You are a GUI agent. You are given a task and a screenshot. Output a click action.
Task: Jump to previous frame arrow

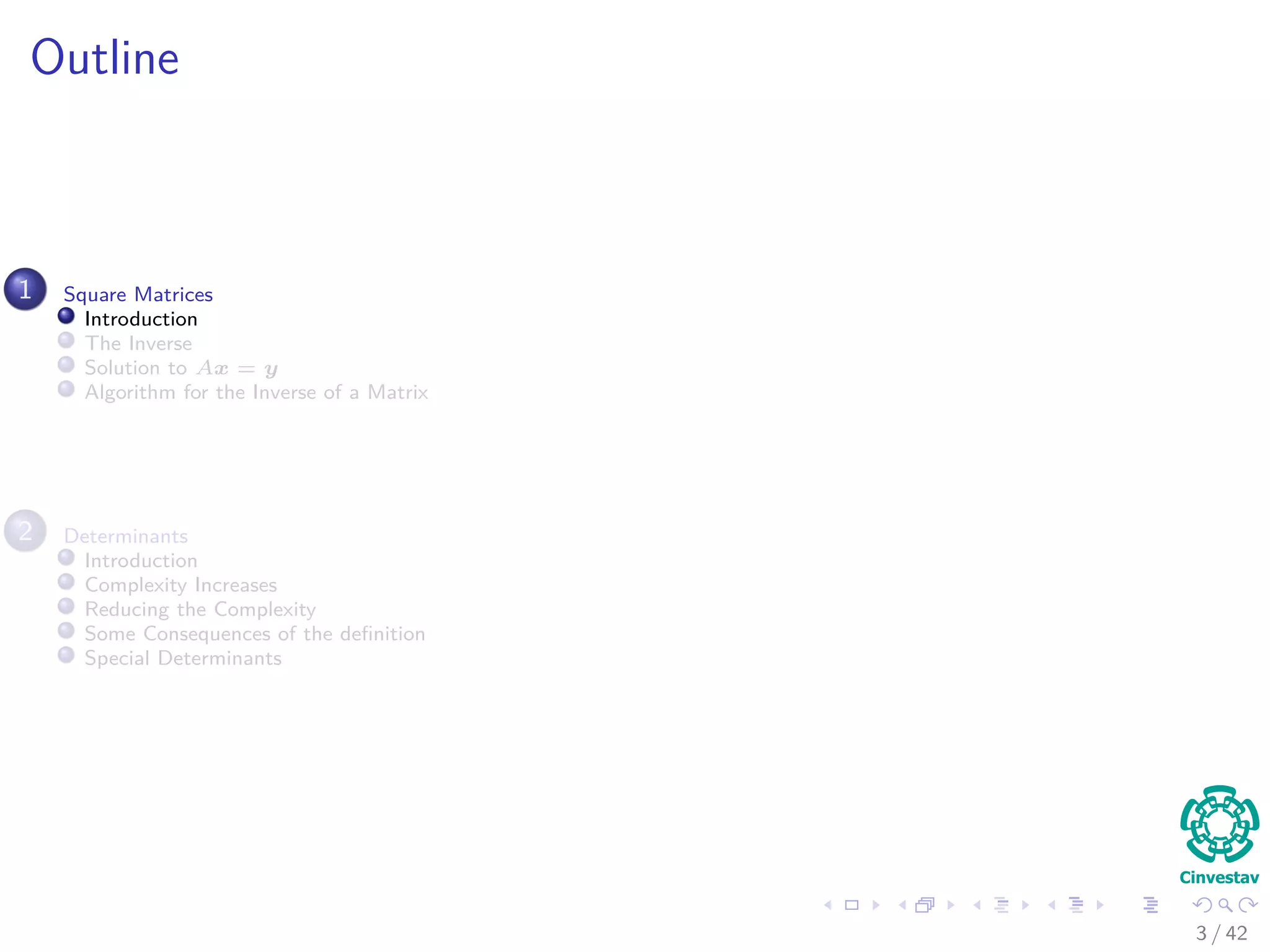pos(902,905)
